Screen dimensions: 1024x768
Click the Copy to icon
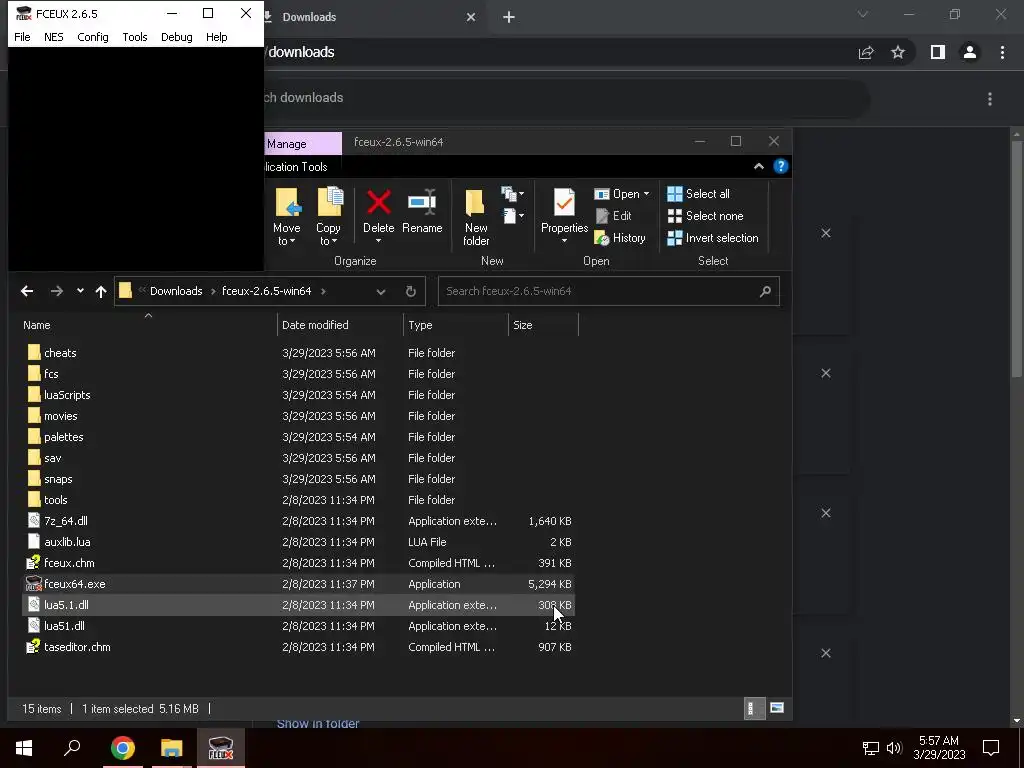[x=329, y=202]
